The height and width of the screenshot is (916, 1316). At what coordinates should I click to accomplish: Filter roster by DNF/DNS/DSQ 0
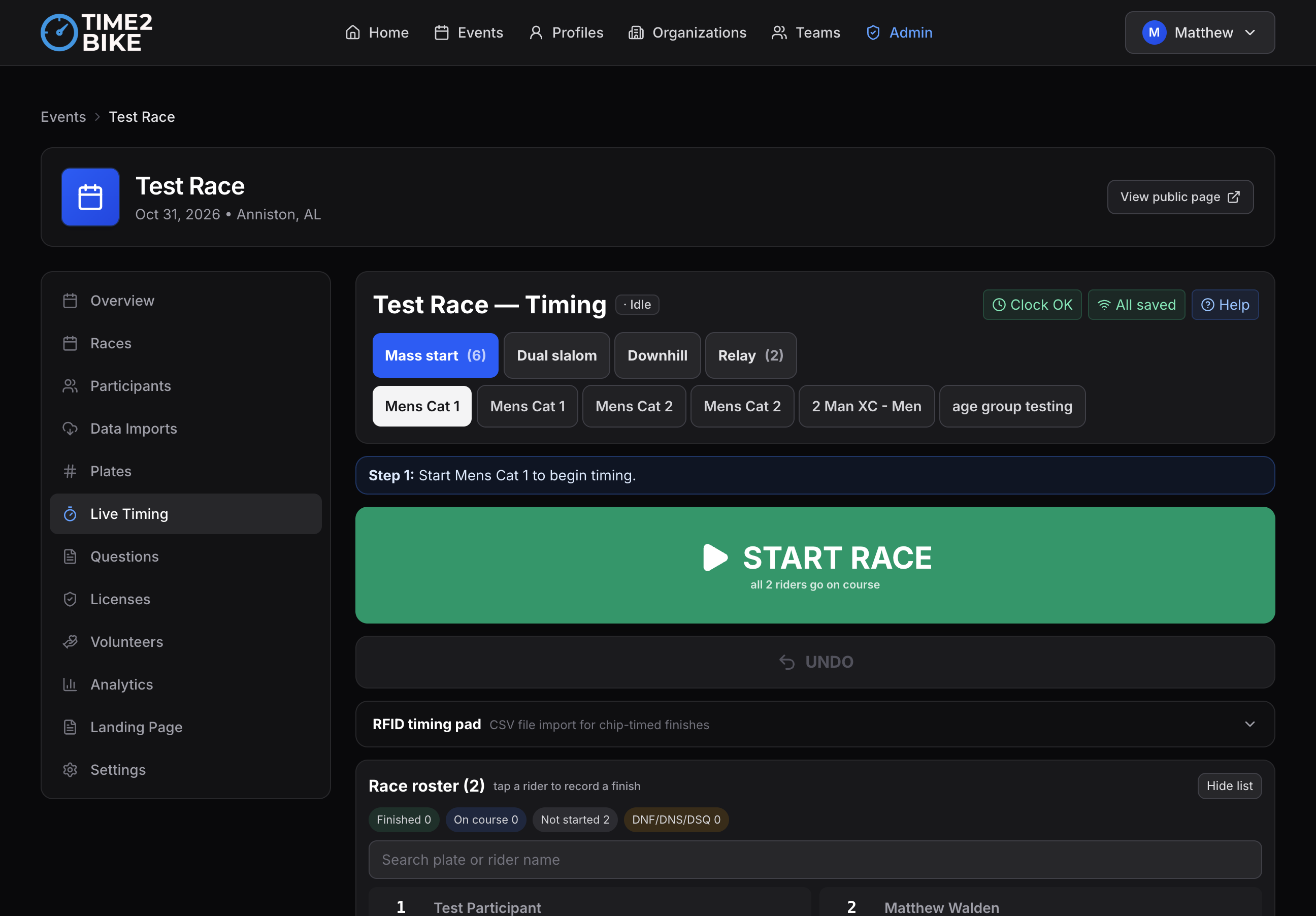[x=676, y=819]
